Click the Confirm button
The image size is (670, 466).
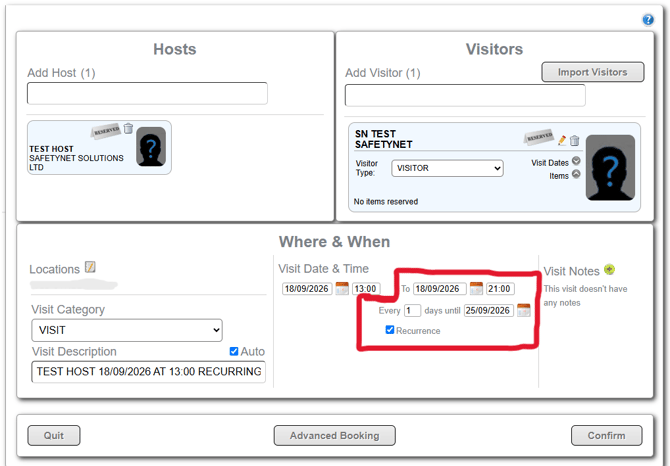pyautogui.click(x=606, y=435)
